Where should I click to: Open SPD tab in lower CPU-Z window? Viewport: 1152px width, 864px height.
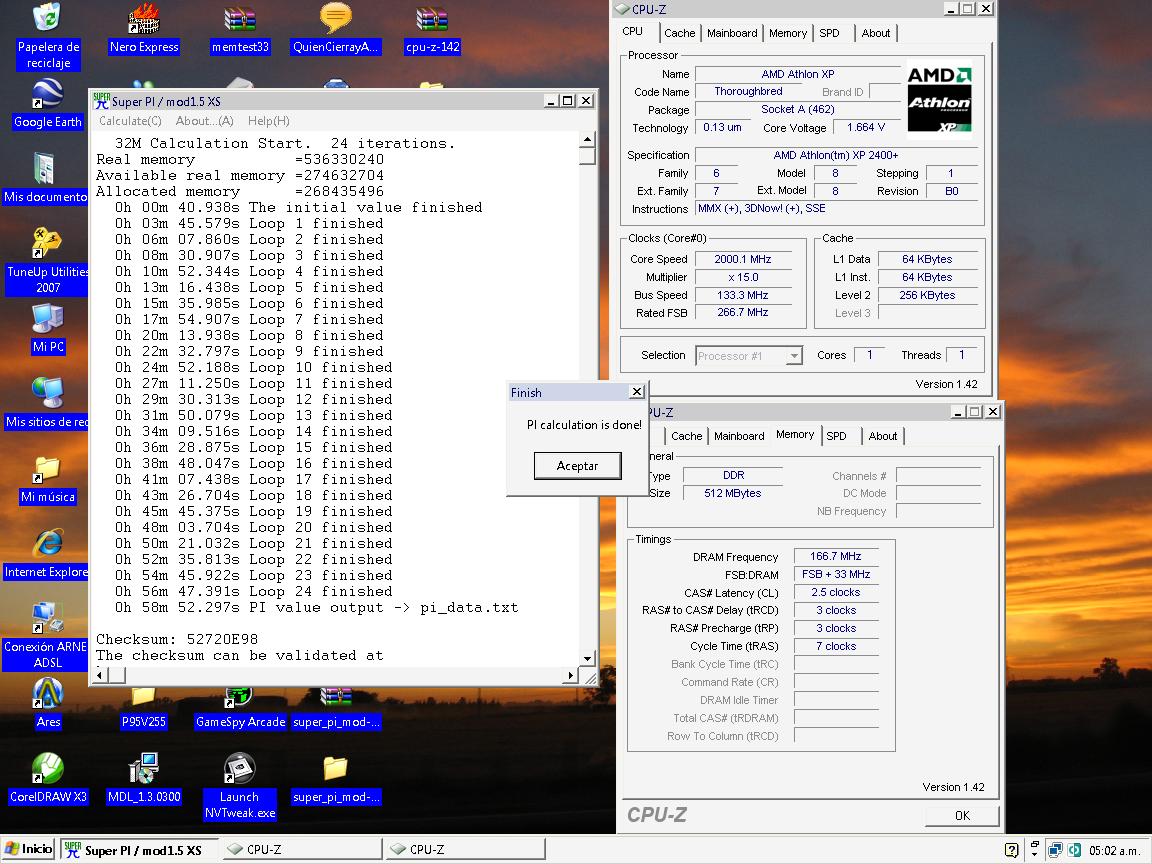point(836,436)
